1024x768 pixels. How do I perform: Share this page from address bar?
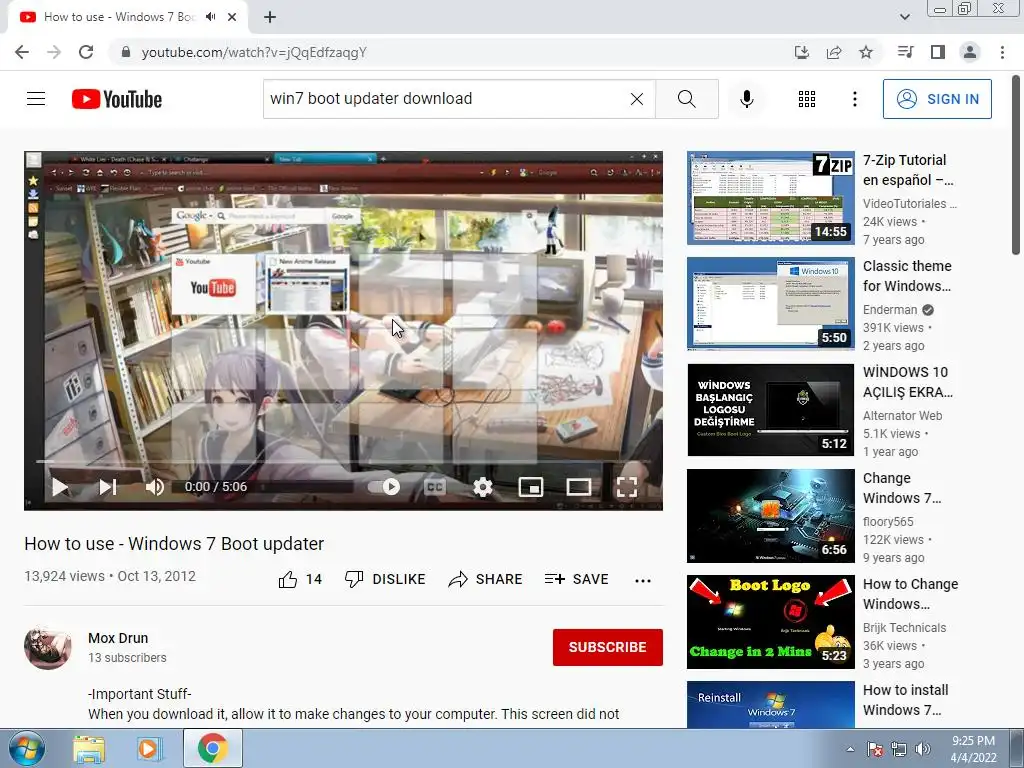[834, 52]
